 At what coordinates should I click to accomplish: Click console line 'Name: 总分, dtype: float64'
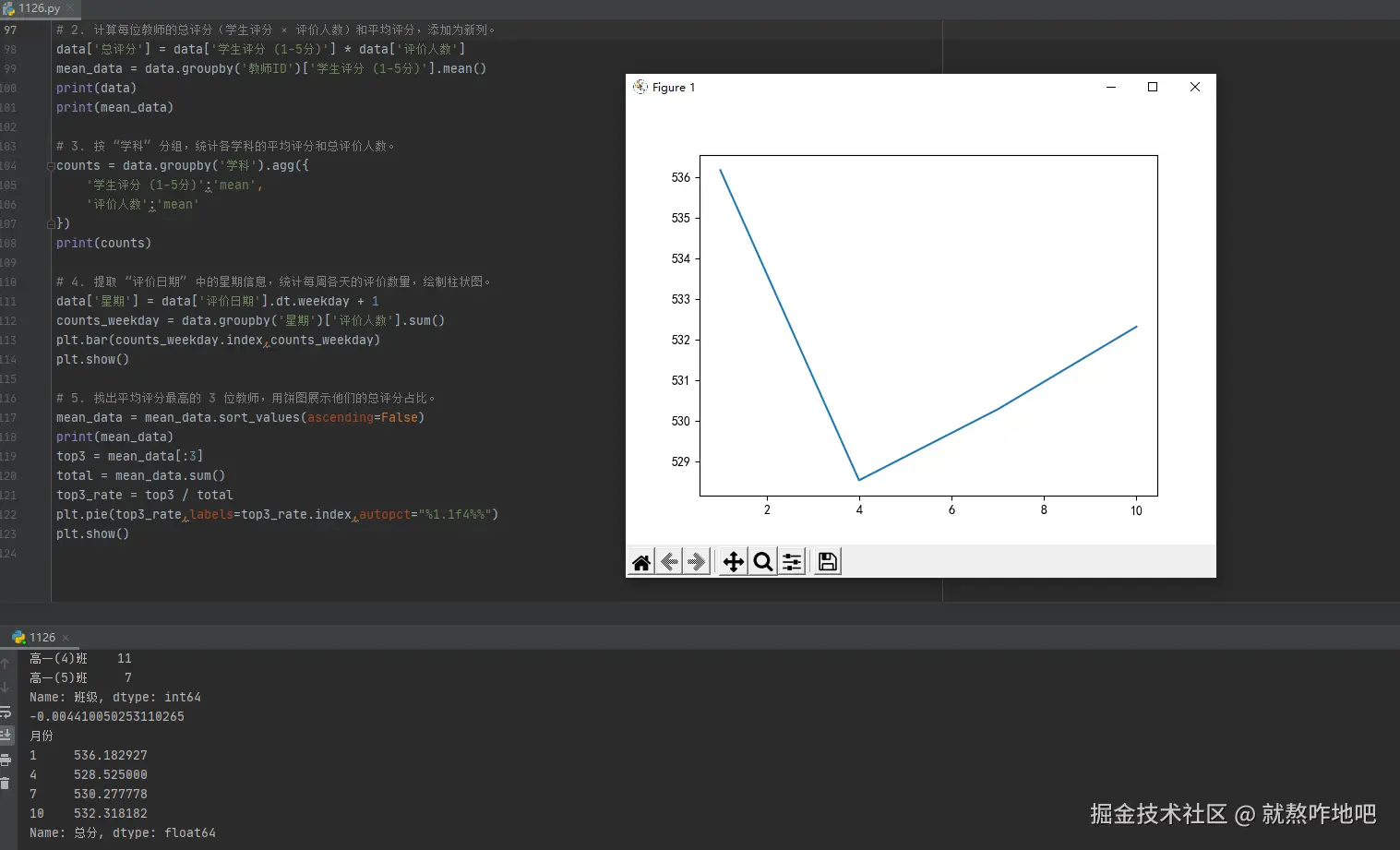[x=123, y=833]
